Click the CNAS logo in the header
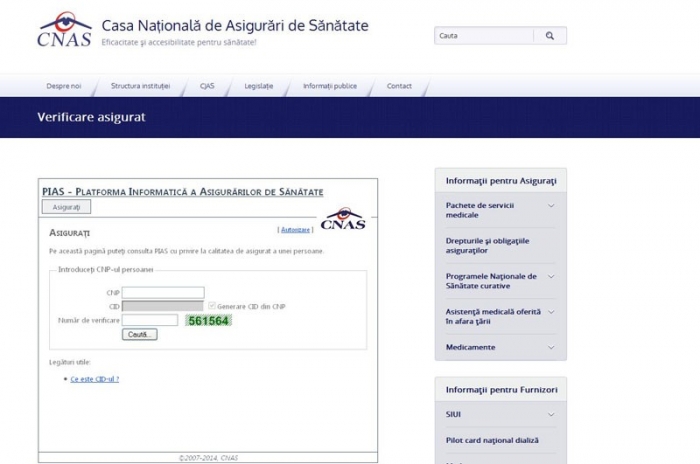This screenshot has width=700, height=464. (64, 30)
